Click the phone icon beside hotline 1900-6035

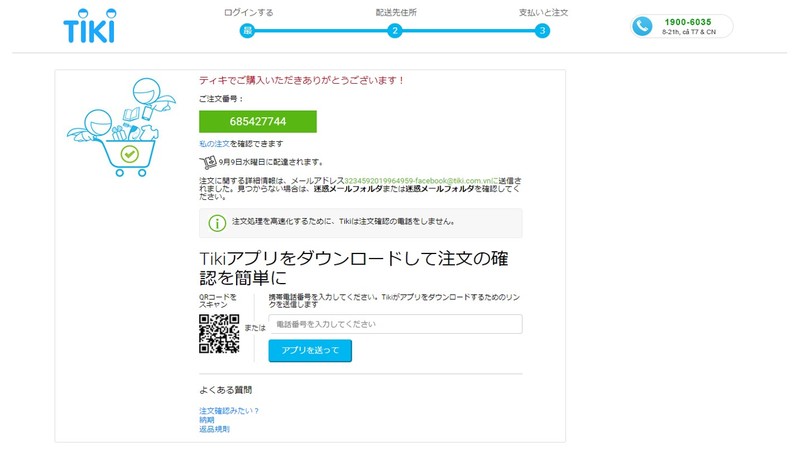(642, 26)
